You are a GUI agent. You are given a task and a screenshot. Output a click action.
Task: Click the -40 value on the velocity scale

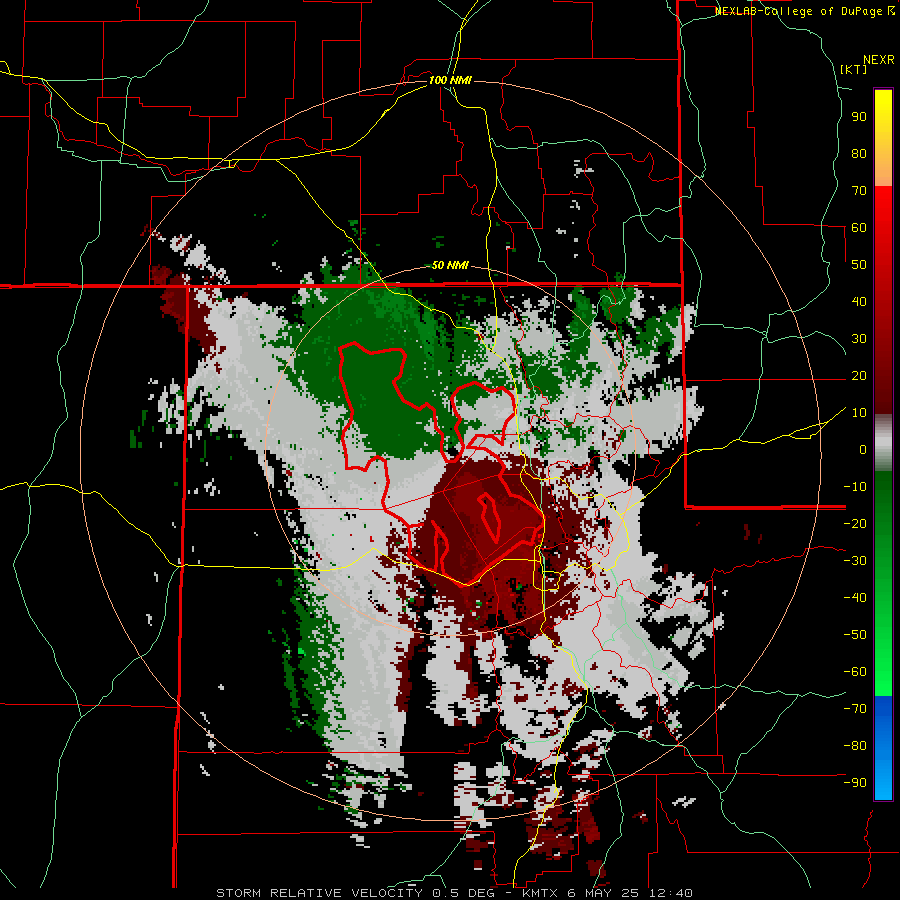855,598
